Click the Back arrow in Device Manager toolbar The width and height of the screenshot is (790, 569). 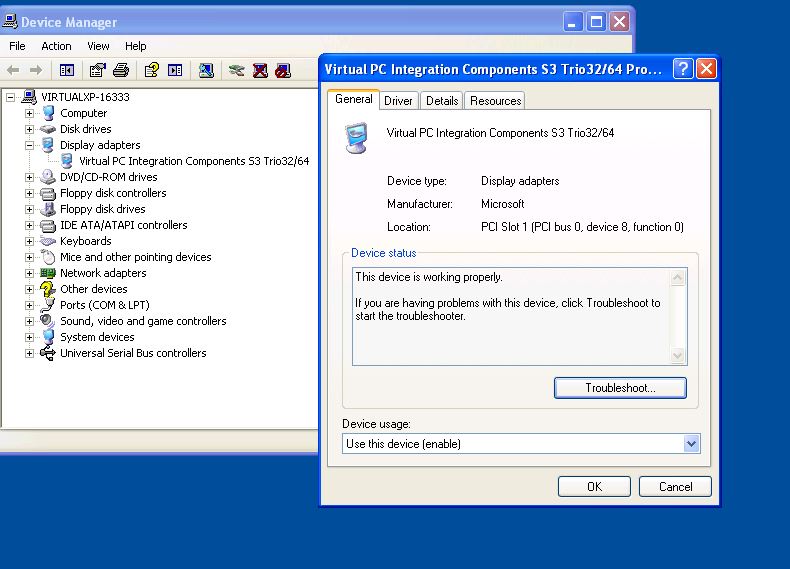[13, 70]
